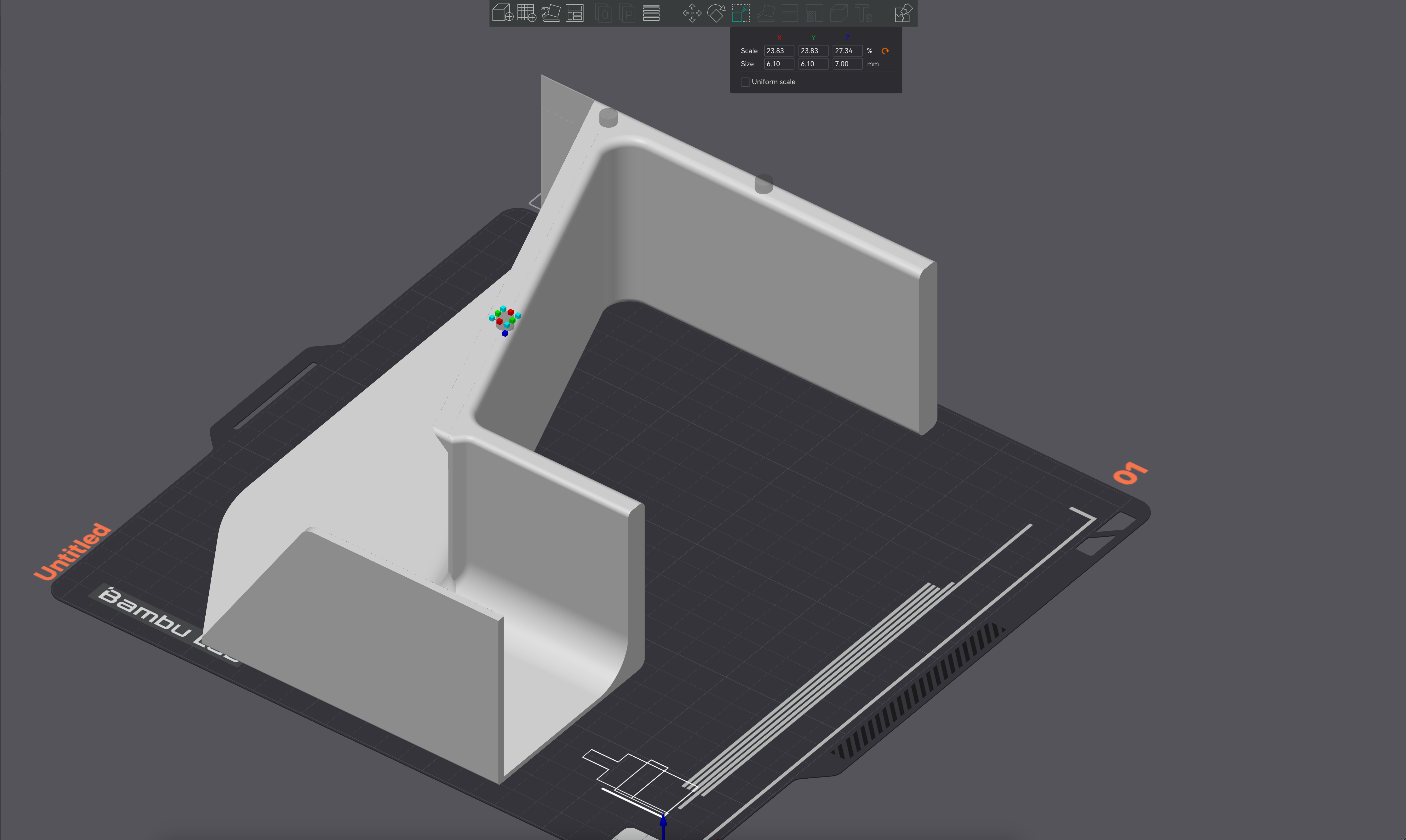
Task: Click the Text shape tool icon
Action: 864,12
